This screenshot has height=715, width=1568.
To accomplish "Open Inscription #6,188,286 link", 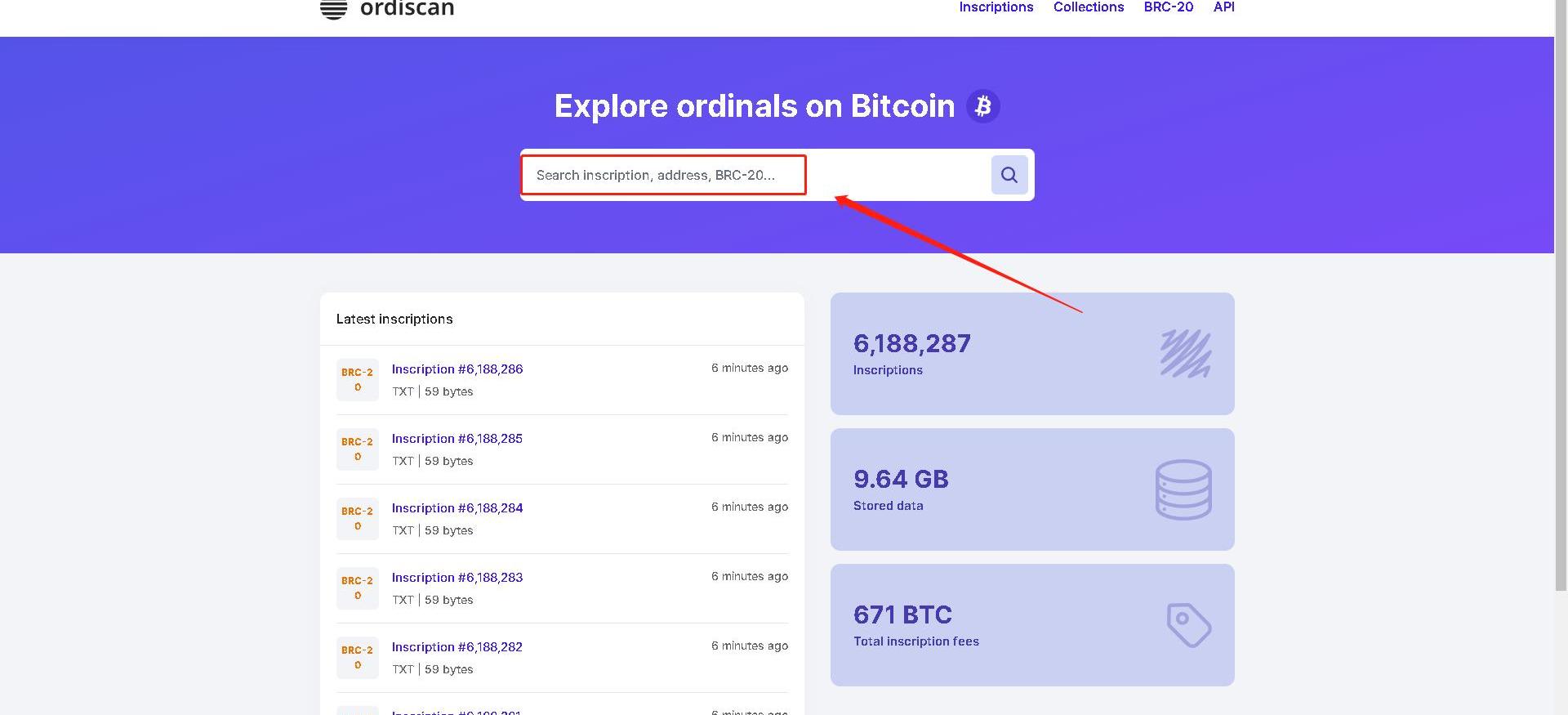I will click(x=457, y=369).
